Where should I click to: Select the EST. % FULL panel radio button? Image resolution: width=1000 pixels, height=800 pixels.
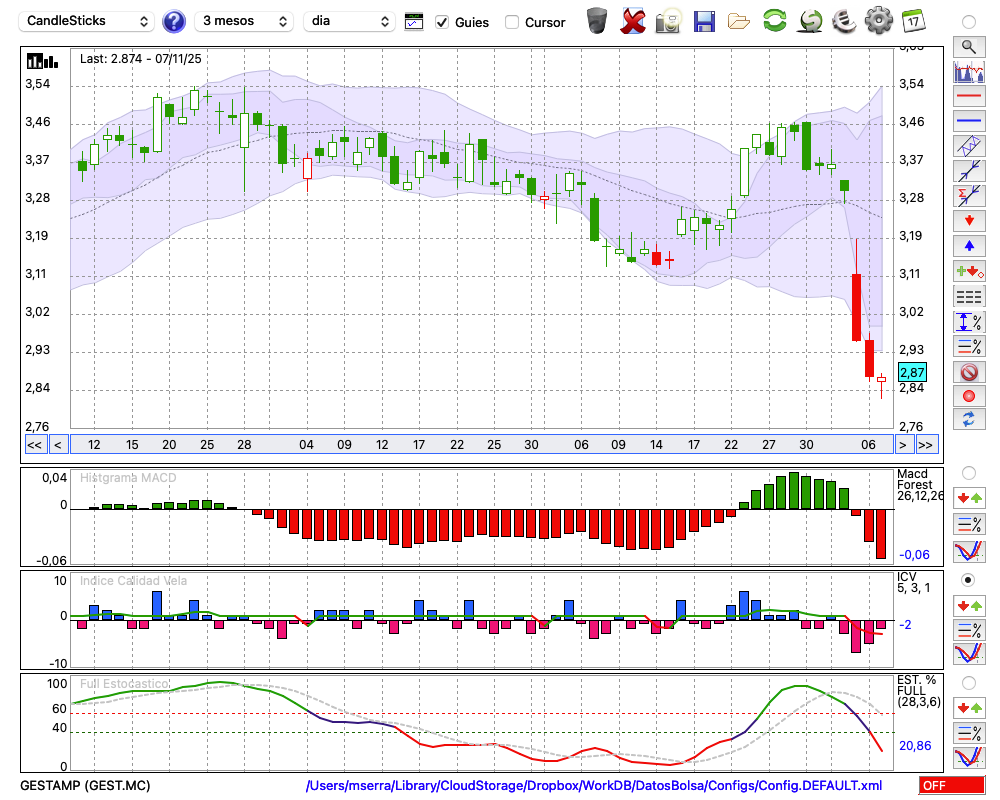[x=969, y=683]
